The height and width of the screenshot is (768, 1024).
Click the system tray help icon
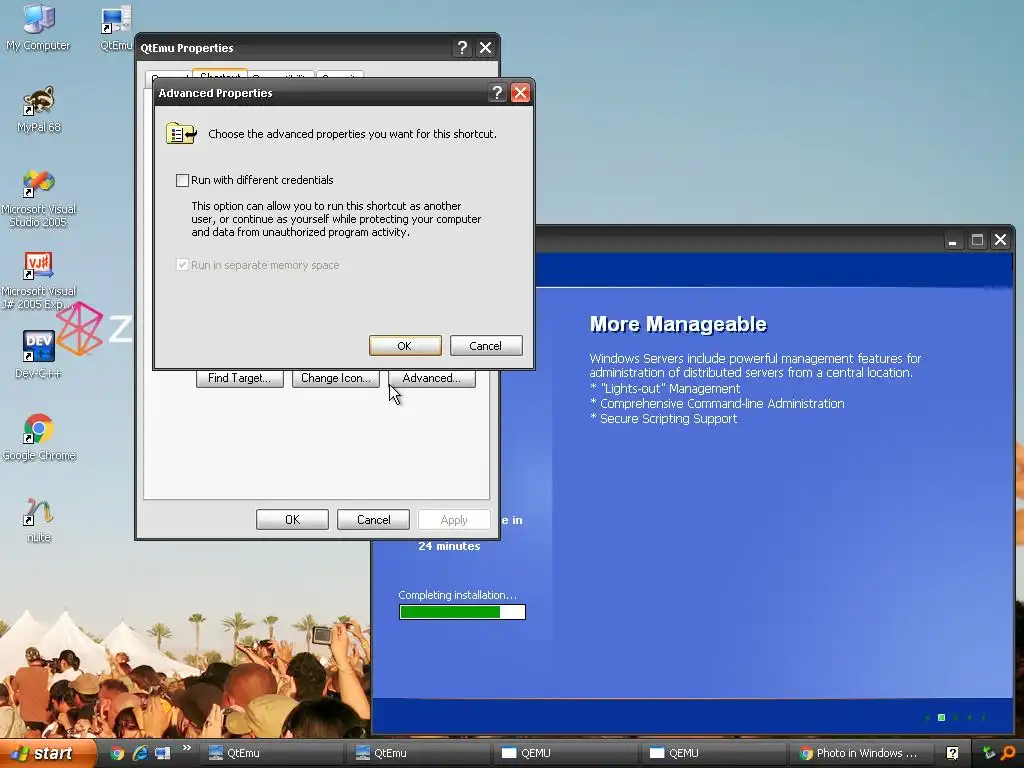coord(952,753)
